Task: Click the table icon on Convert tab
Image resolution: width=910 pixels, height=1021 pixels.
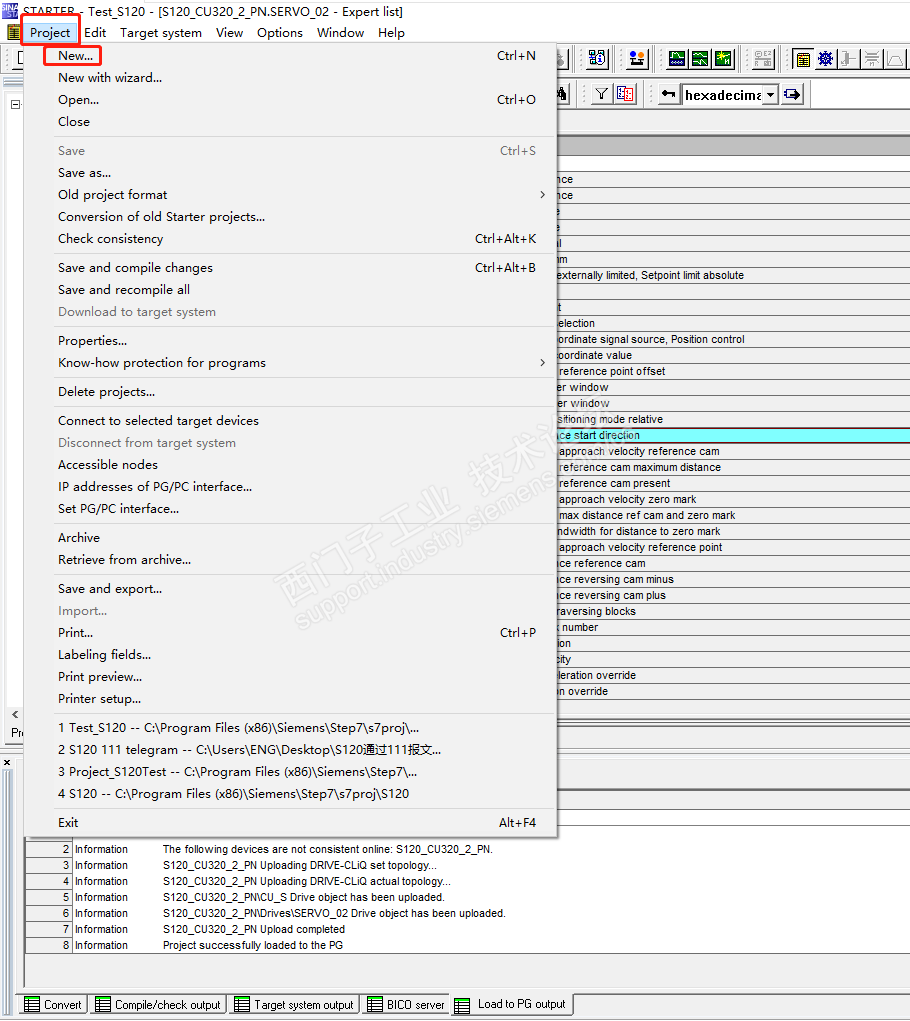Action: (x=31, y=1005)
